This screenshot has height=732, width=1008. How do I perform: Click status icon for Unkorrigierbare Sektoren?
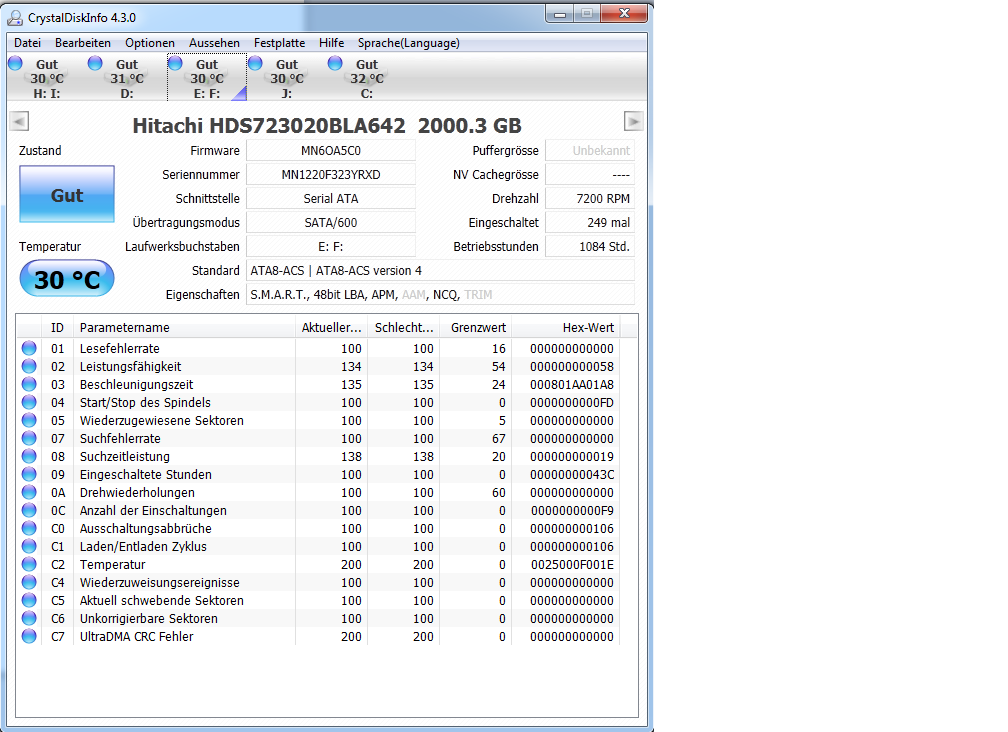29,618
